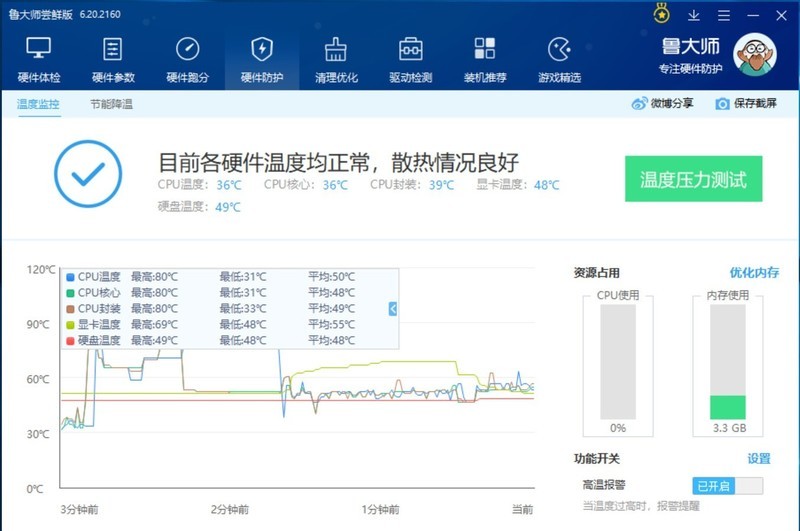800x531 pixels.
Task: Click the 当温度过高时，报警提醒 description
Action: point(641,506)
